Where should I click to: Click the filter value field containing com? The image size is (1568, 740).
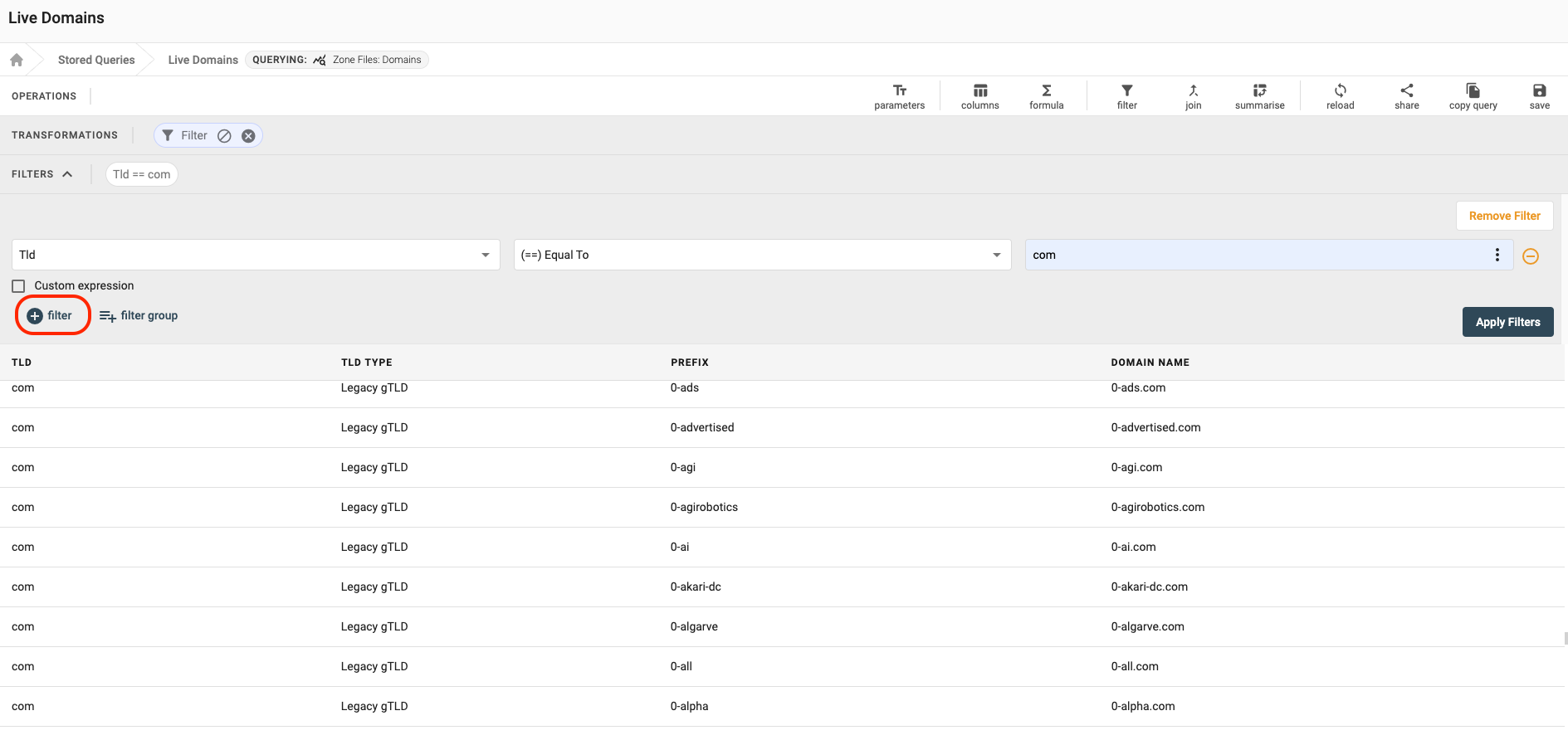click(1253, 255)
